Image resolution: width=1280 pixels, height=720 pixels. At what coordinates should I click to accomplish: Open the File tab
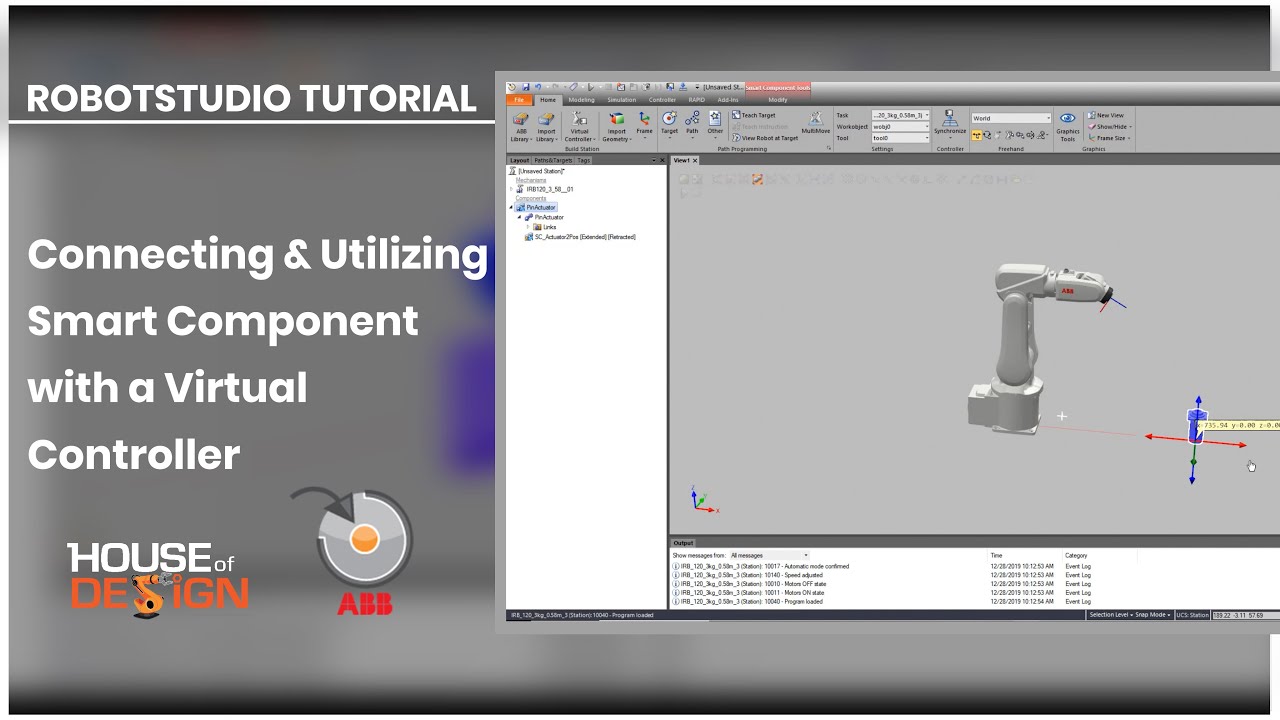(519, 100)
